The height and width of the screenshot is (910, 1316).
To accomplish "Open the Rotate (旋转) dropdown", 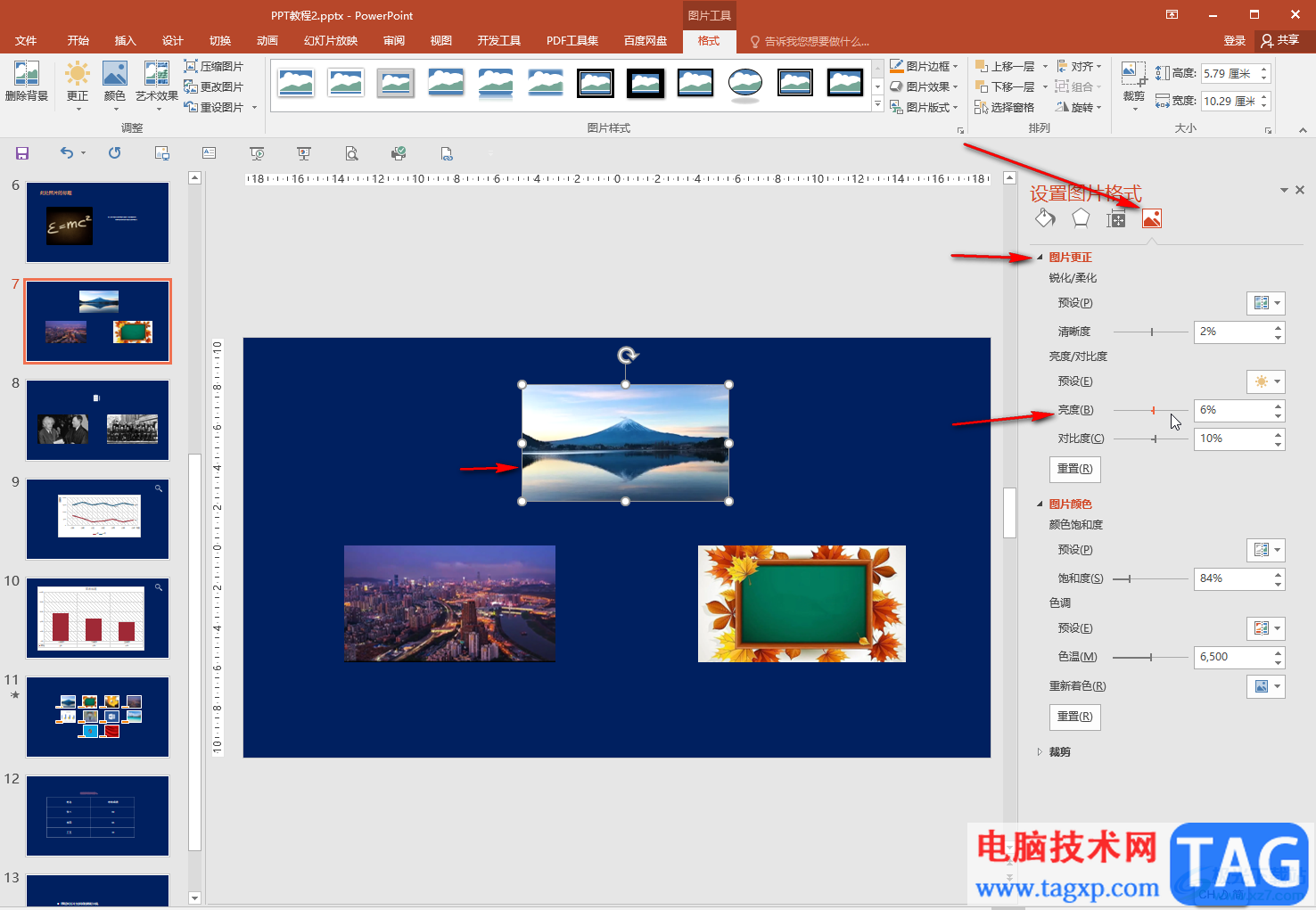I will [1079, 108].
